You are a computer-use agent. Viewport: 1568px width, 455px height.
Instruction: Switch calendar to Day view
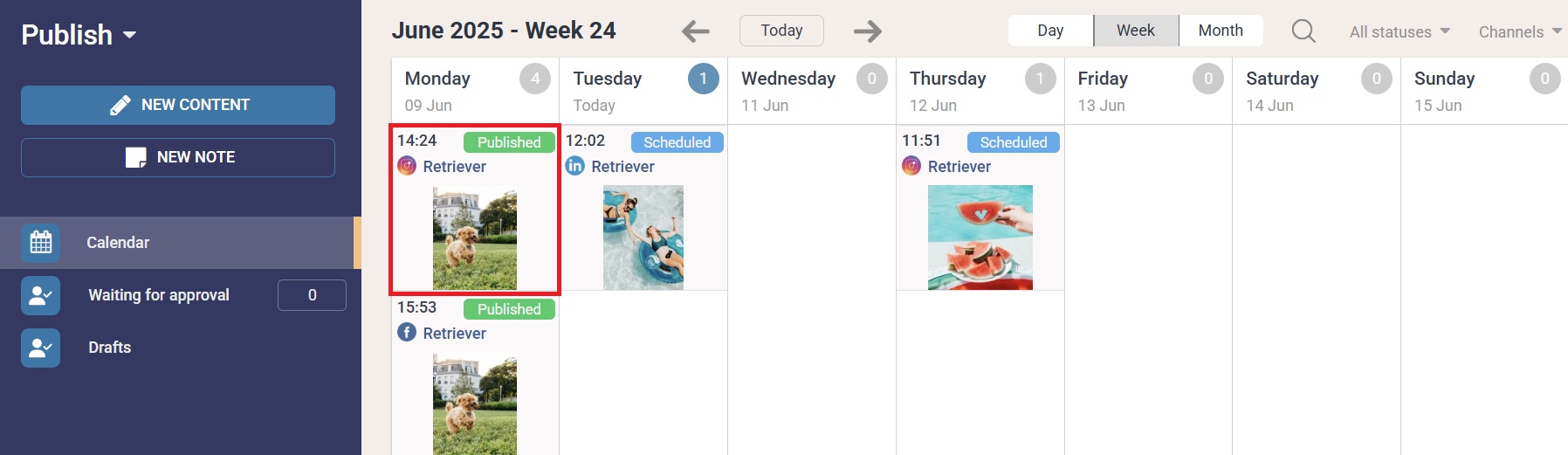click(x=1050, y=31)
